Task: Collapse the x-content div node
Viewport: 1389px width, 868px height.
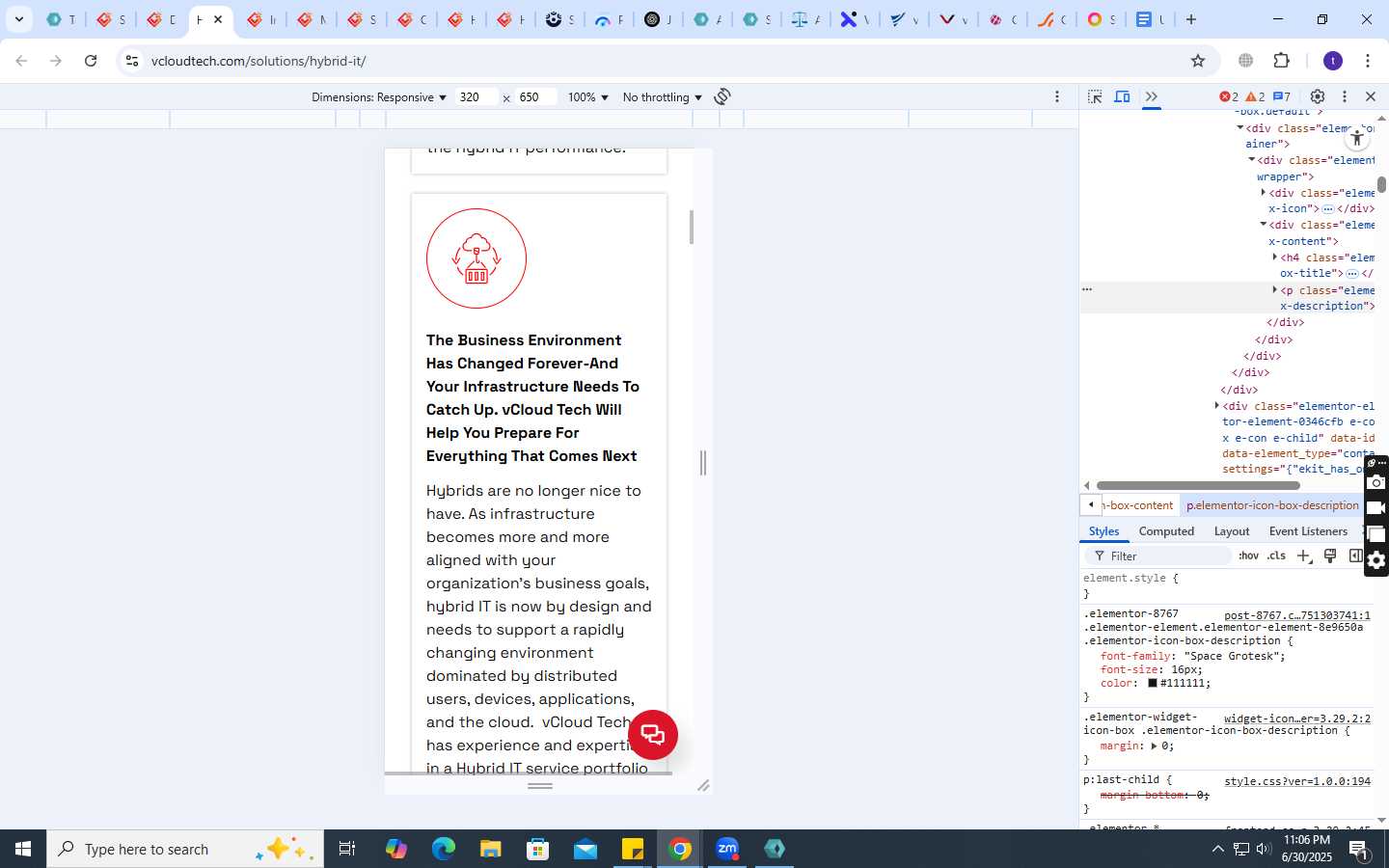Action: [x=1263, y=225]
